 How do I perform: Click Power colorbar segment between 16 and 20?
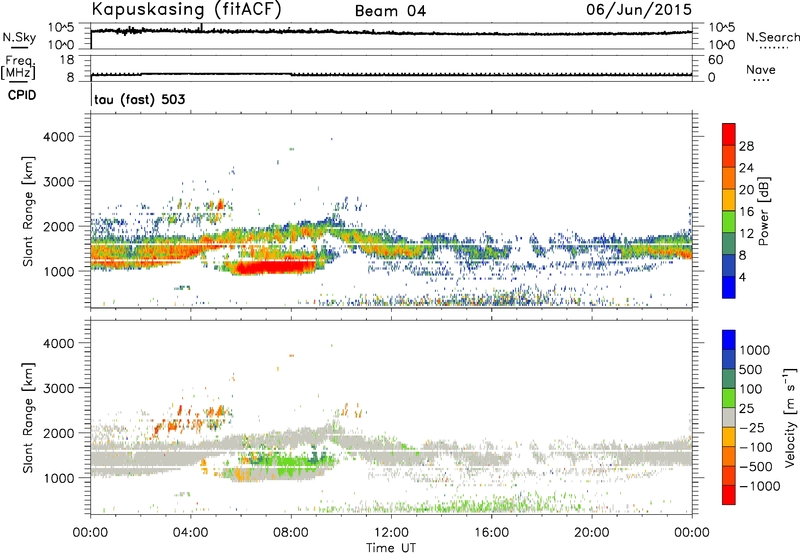click(729, 200)
